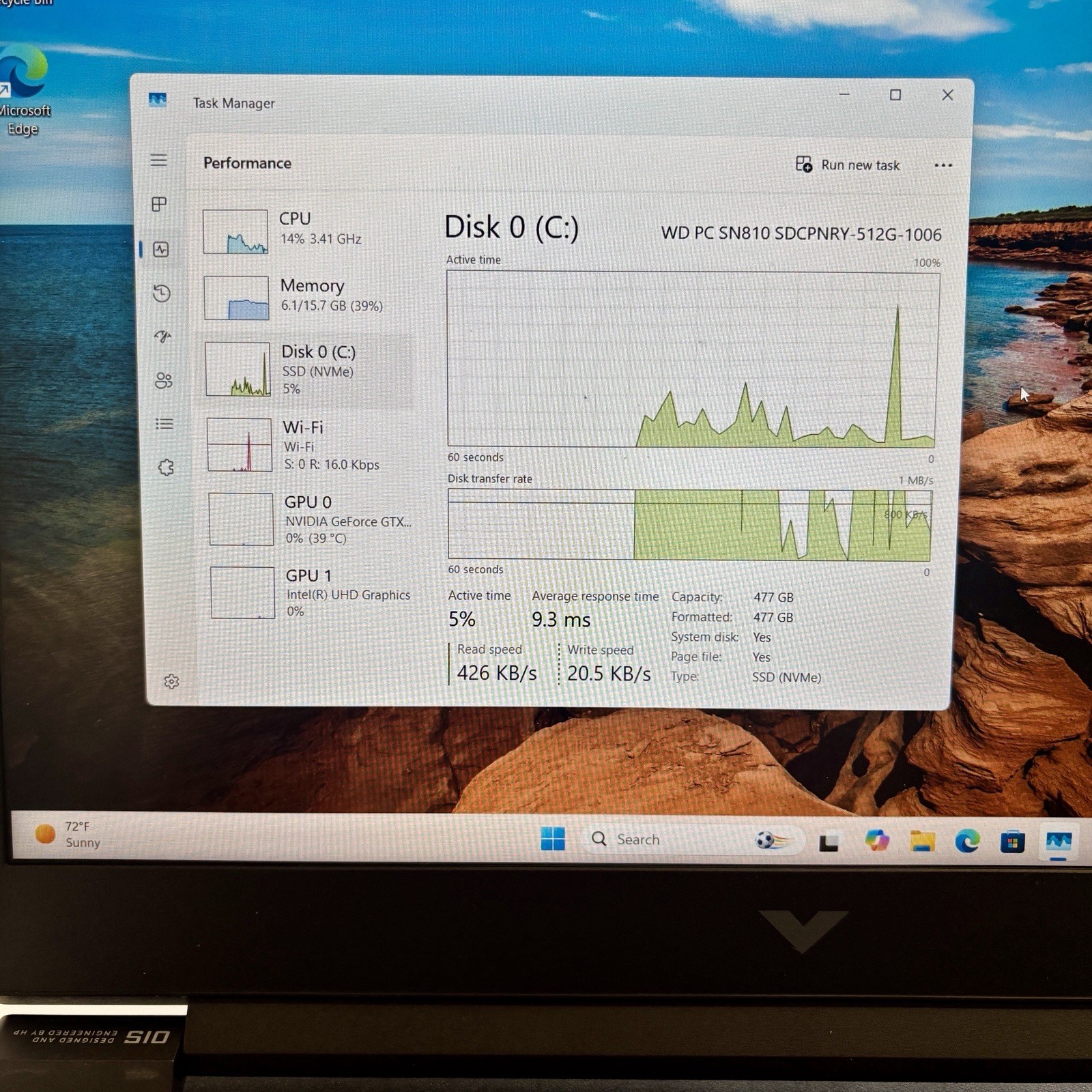Select the Performance page icon in sidebar
Image resolution: width=1092 pixels, height=1092 pixels.
[161, 249]
